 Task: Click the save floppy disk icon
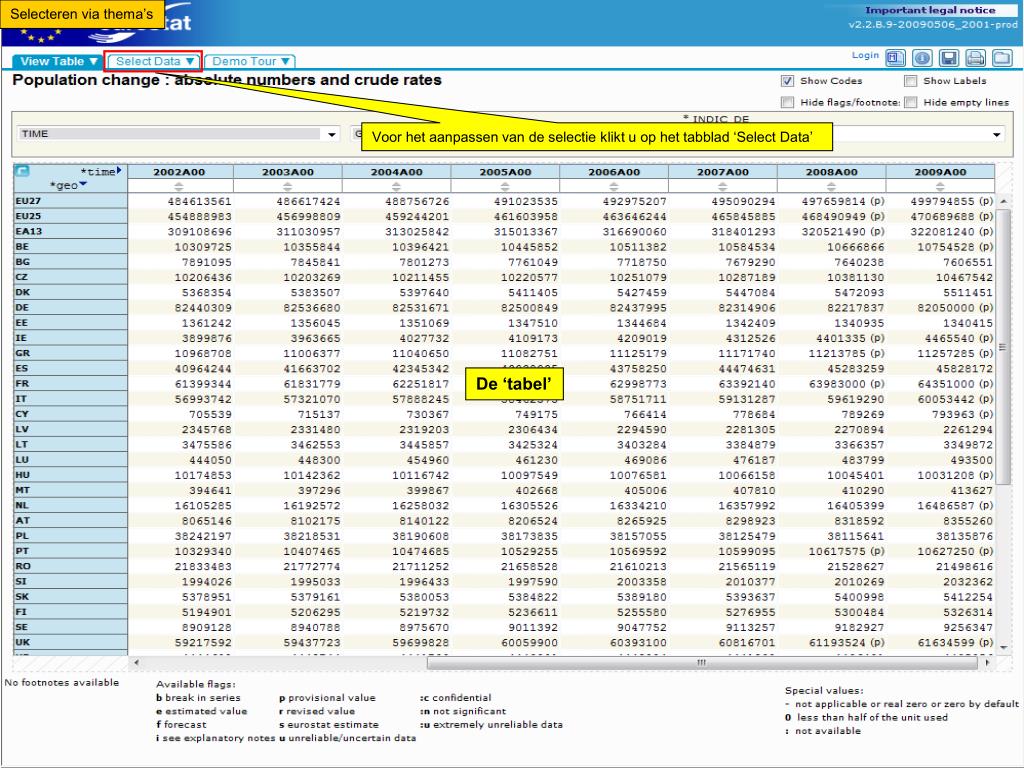(948, 58)
